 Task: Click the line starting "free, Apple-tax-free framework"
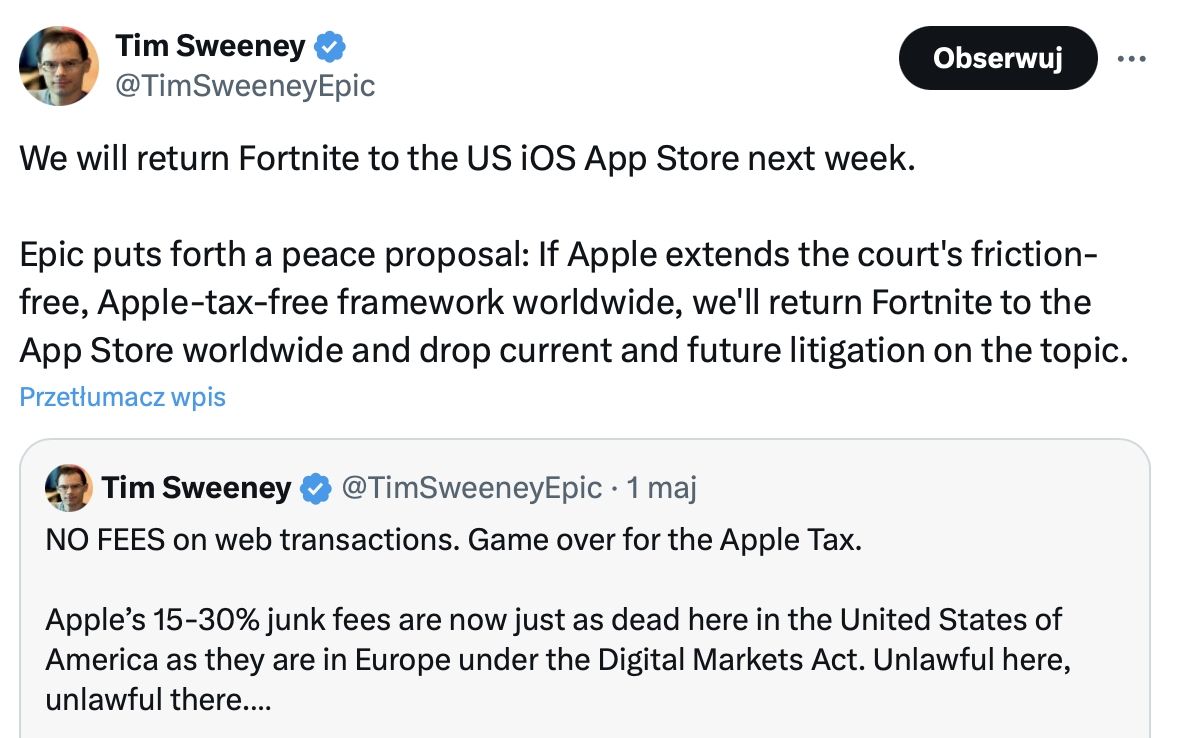tap(555, 302)
